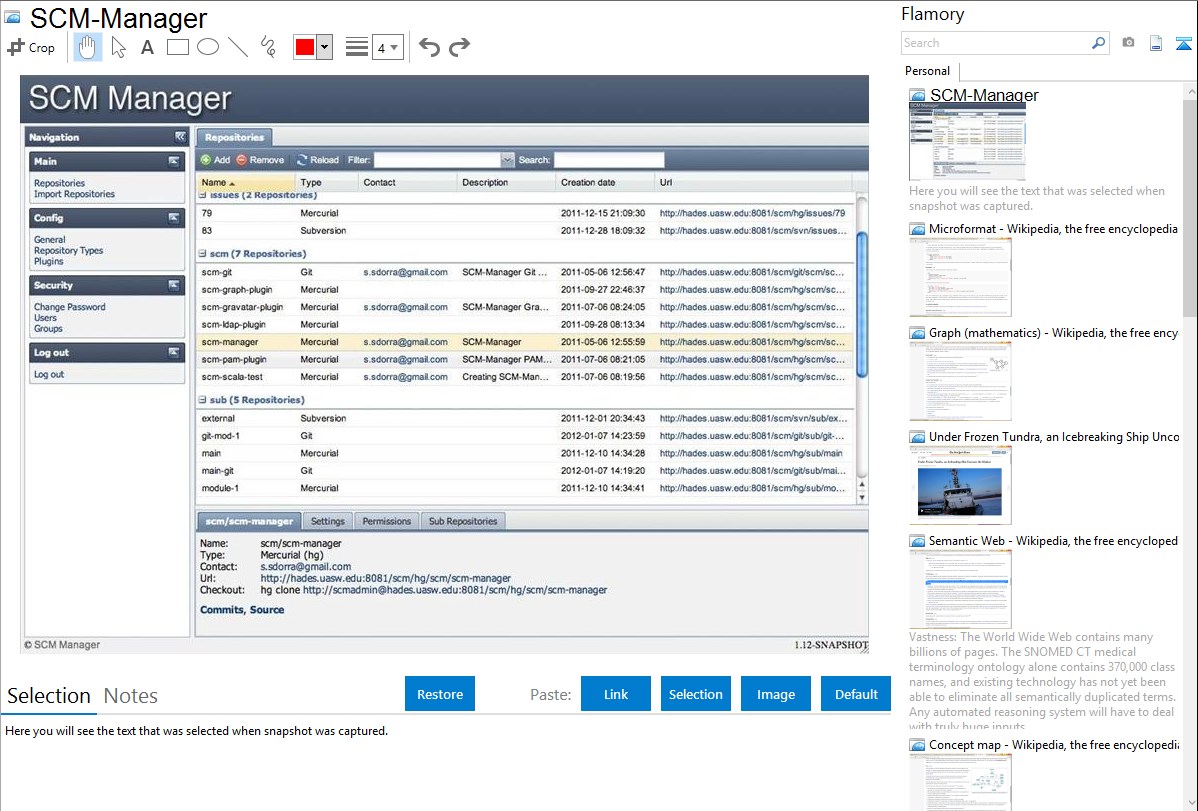This screenshot has width=1198, height=811.
Task: Click the magnifier icon in Flamory search
Action: tap(1098, 43)
